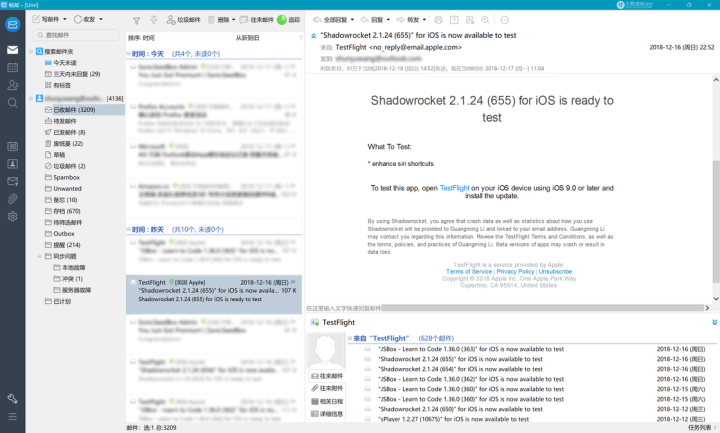Click the 查找邮件 search field
720x433 pixels.
tap(76, 35)
